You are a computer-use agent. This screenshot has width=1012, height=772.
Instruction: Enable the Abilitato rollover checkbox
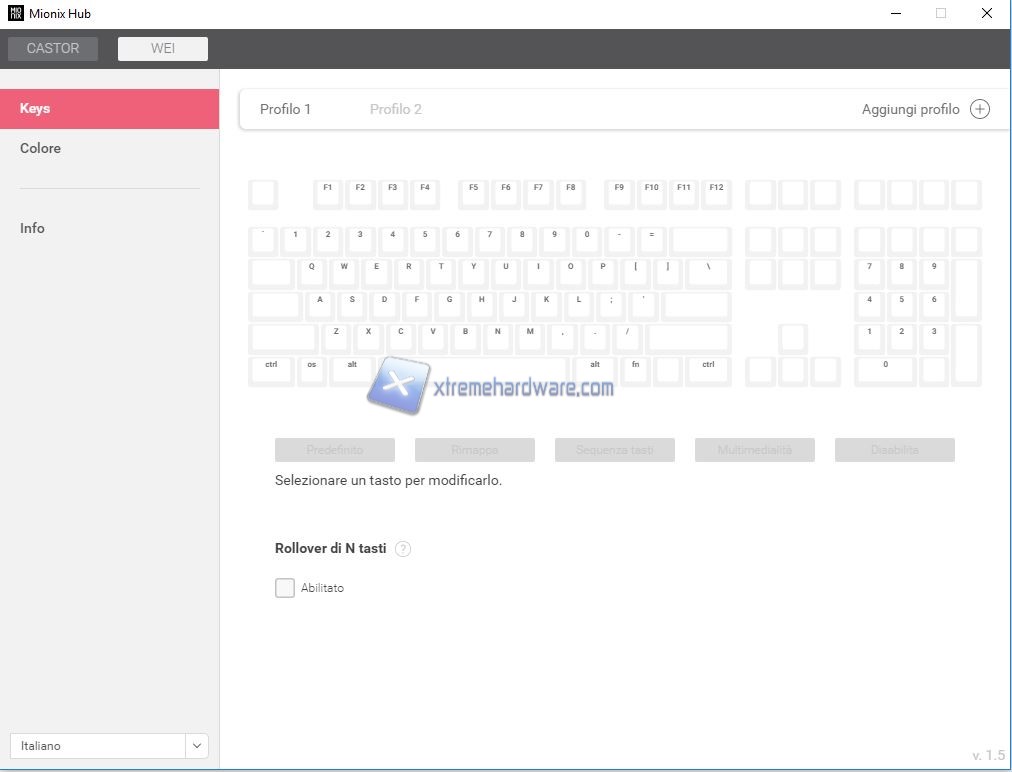[x=285, y=588]
